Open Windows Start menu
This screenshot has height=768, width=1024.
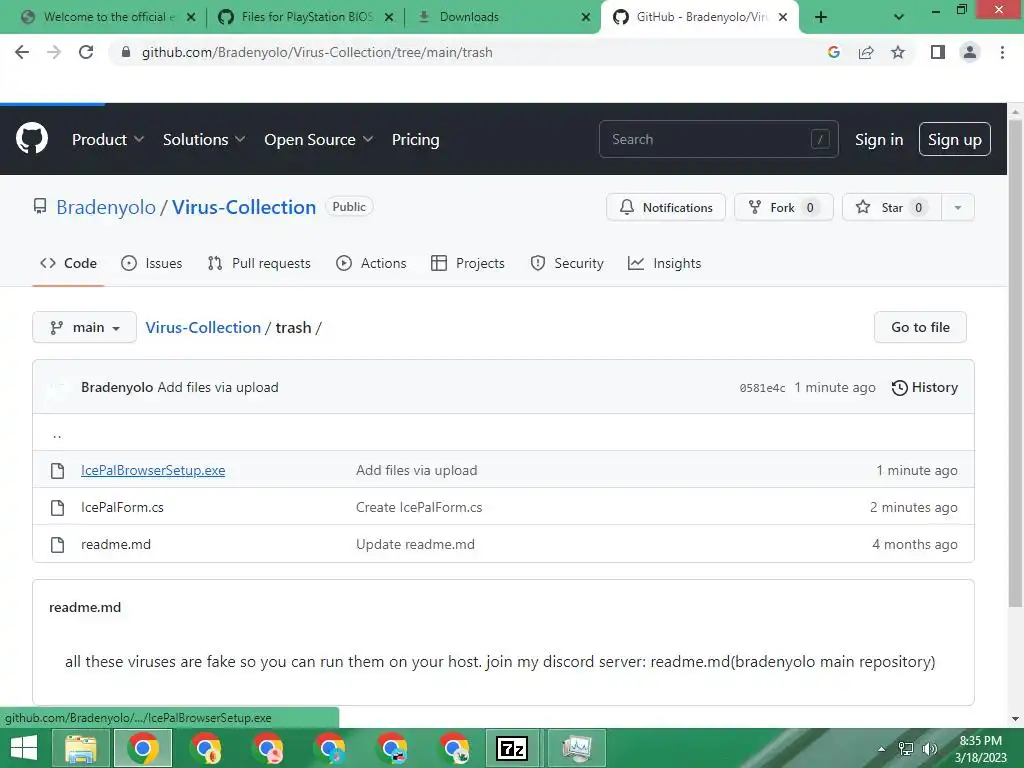click(24, 748)
